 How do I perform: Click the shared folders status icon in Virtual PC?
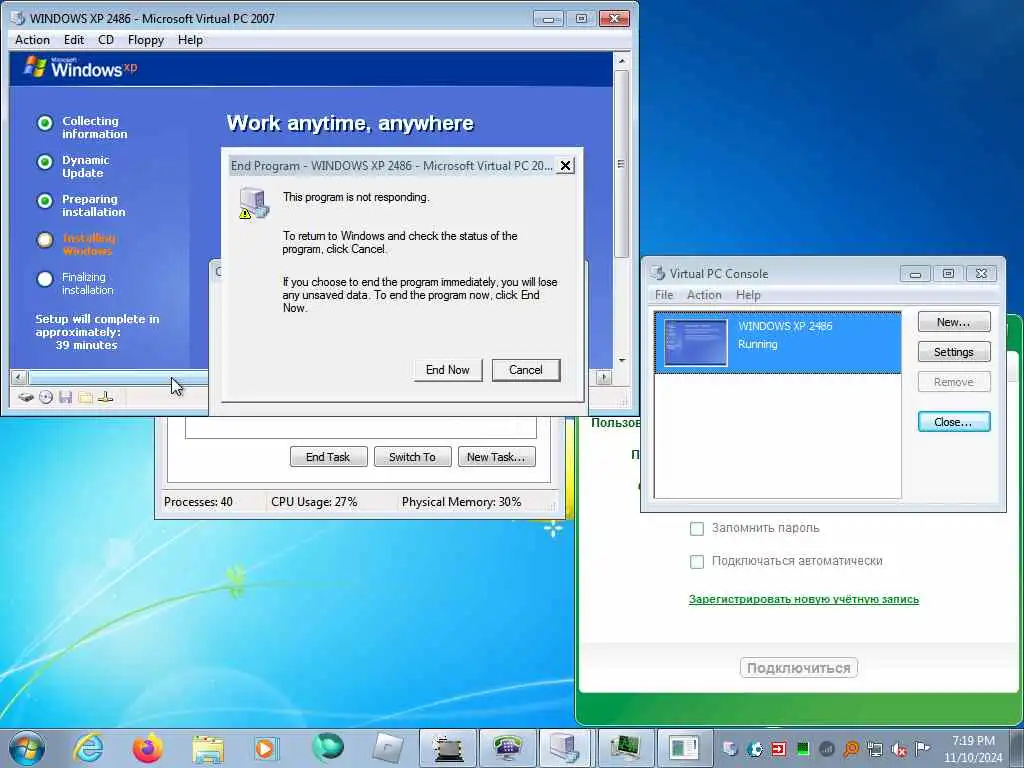[x=86, y=397]
